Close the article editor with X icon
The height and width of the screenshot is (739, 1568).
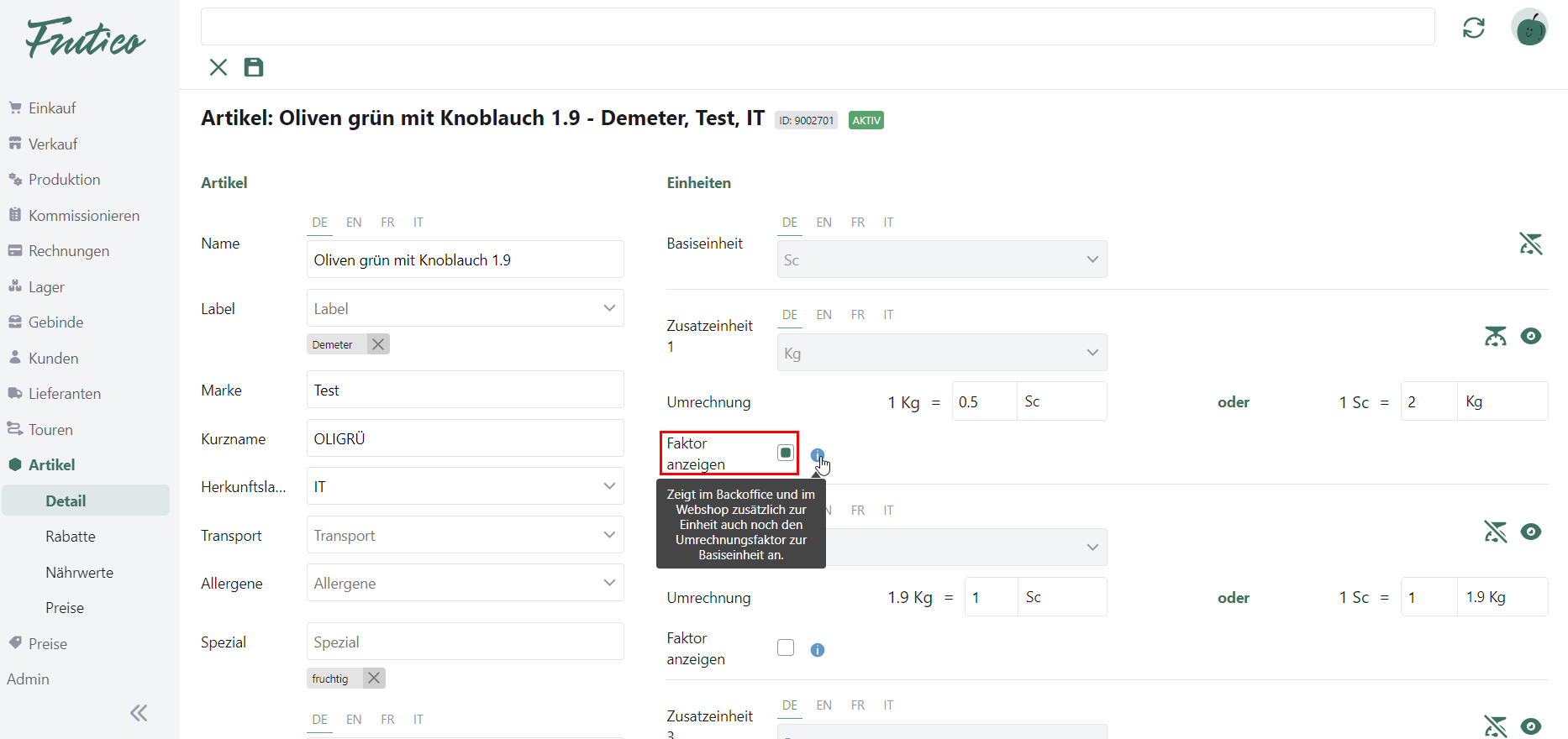click(x=218, y=67)
